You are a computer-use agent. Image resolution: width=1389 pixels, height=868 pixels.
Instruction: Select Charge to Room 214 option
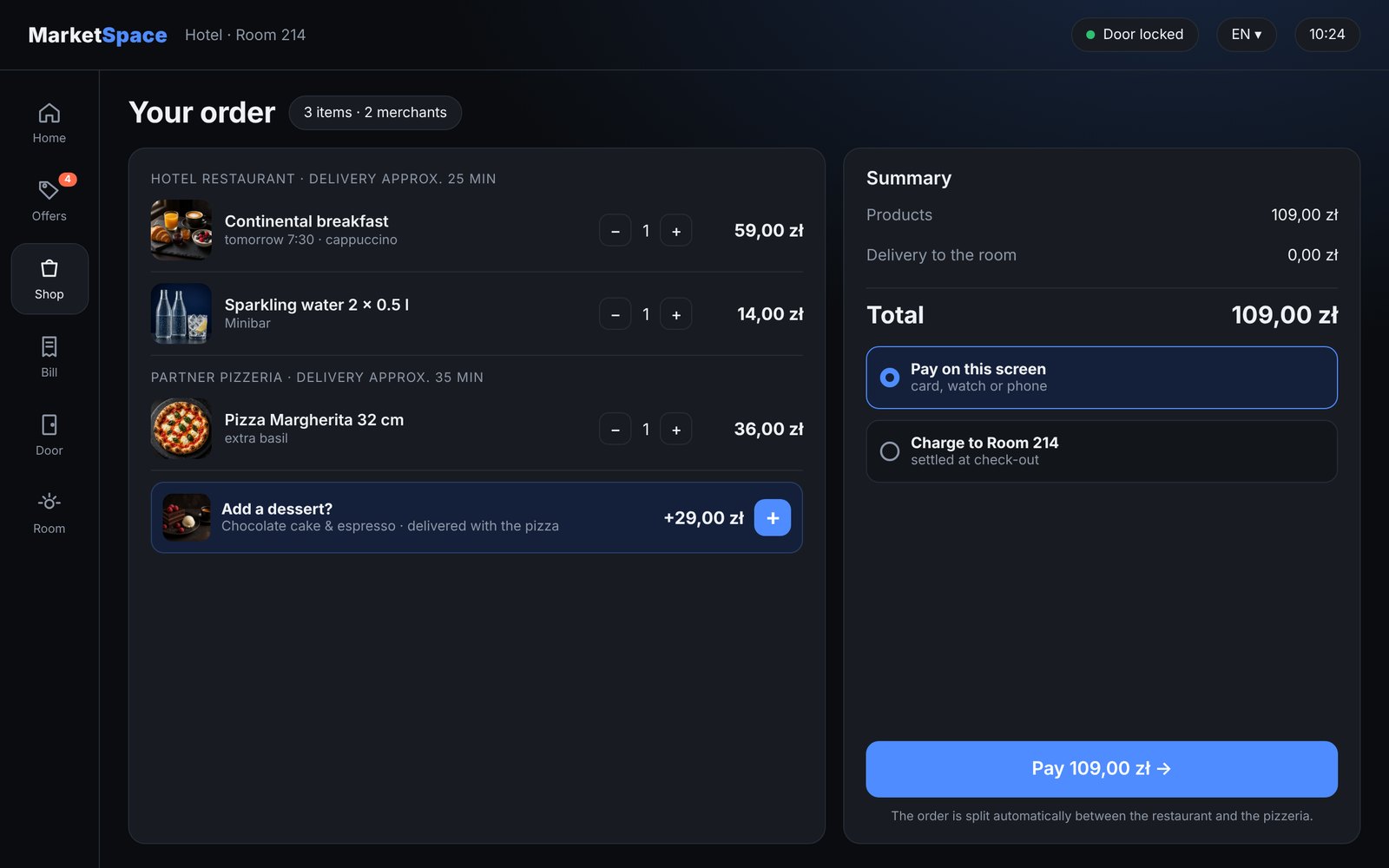pos(1102,451)
